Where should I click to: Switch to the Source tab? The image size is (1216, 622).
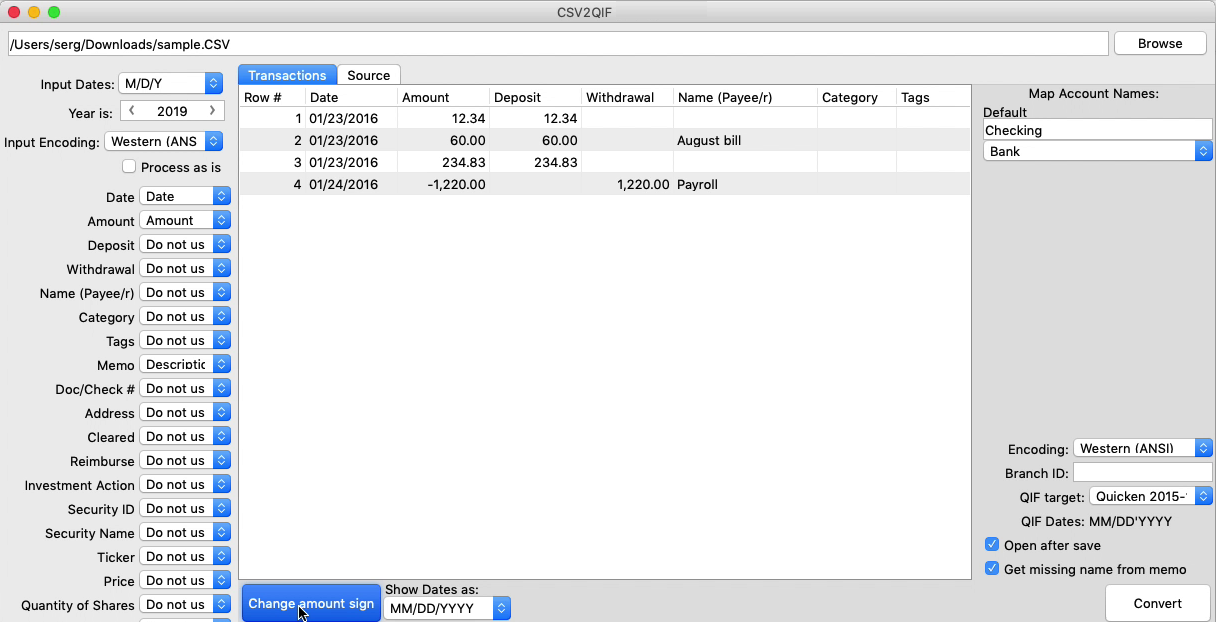pyautogui.click(x=369, y=75)
